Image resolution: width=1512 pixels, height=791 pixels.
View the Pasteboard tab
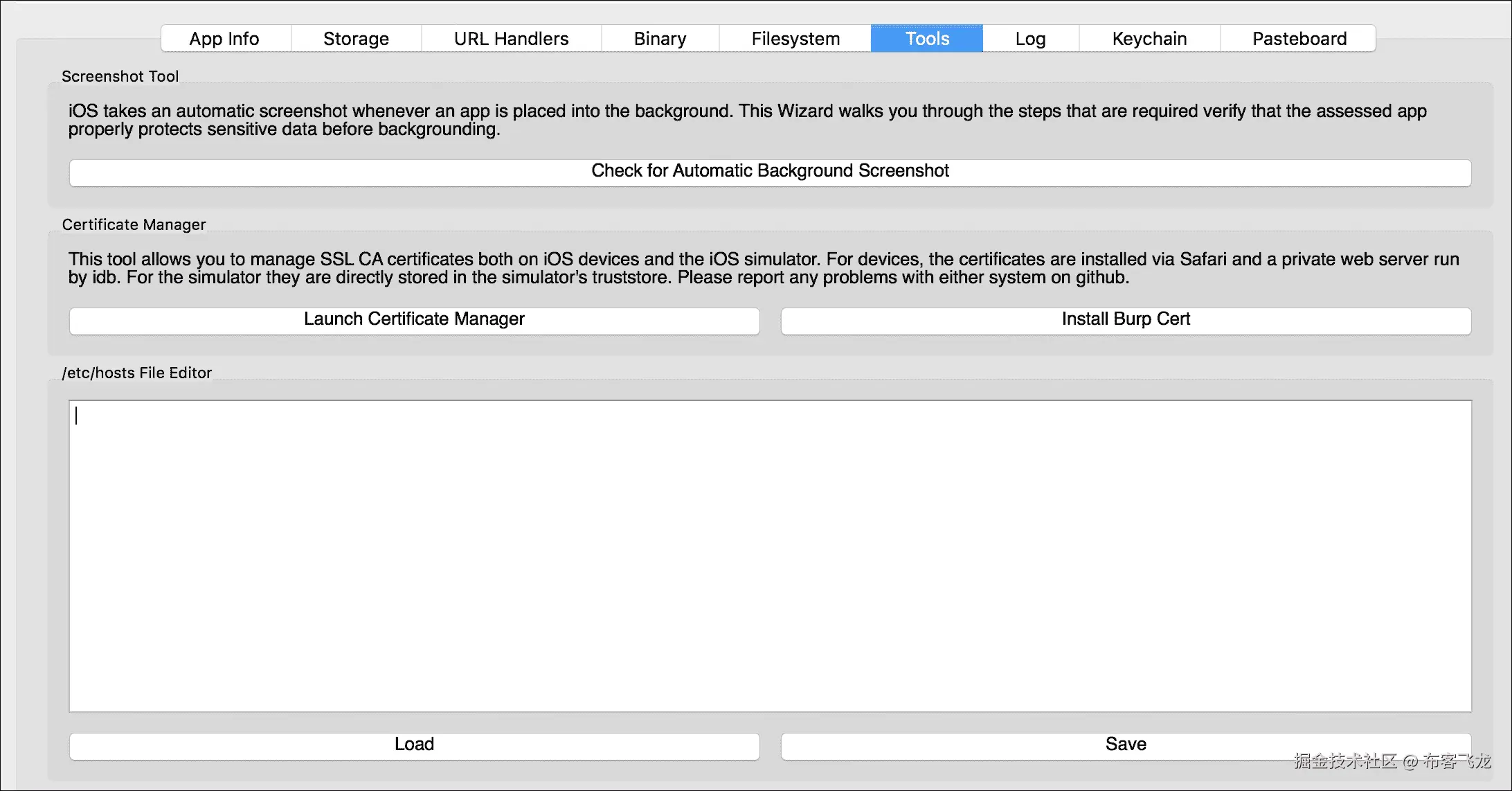[x=1299, y=39]
